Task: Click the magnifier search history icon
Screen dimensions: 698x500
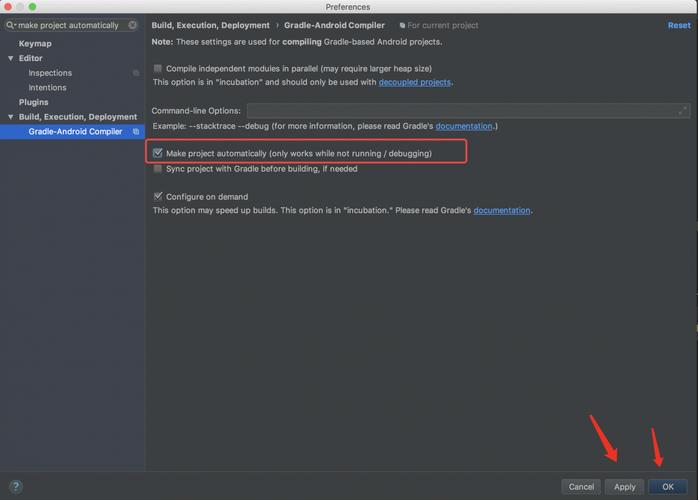Action: tap(11, 25)
